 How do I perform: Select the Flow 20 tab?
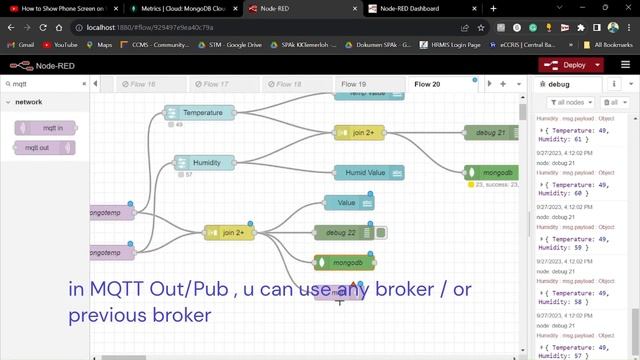pyautogui.click(x=443, y=84)
